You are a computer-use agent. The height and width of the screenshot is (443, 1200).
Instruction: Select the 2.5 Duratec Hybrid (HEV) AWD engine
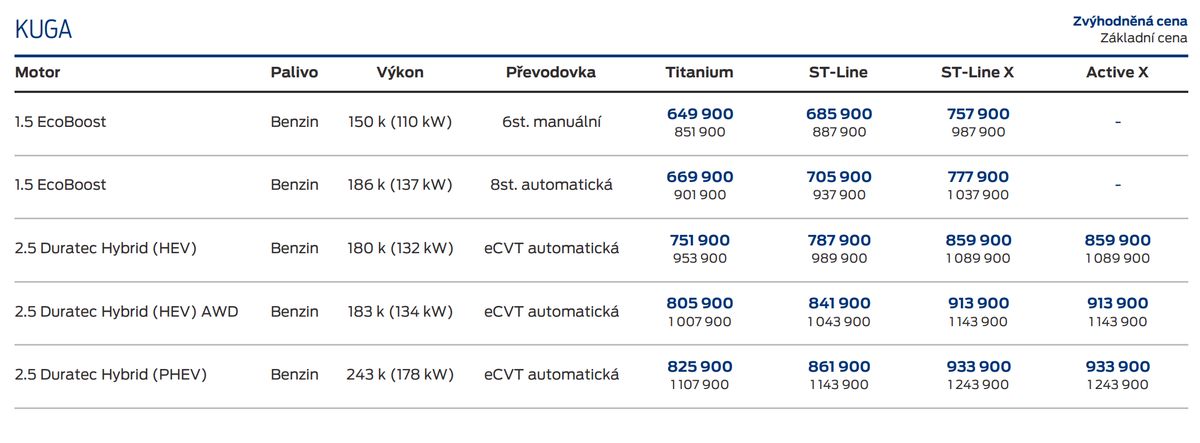(x=129, y=312)
